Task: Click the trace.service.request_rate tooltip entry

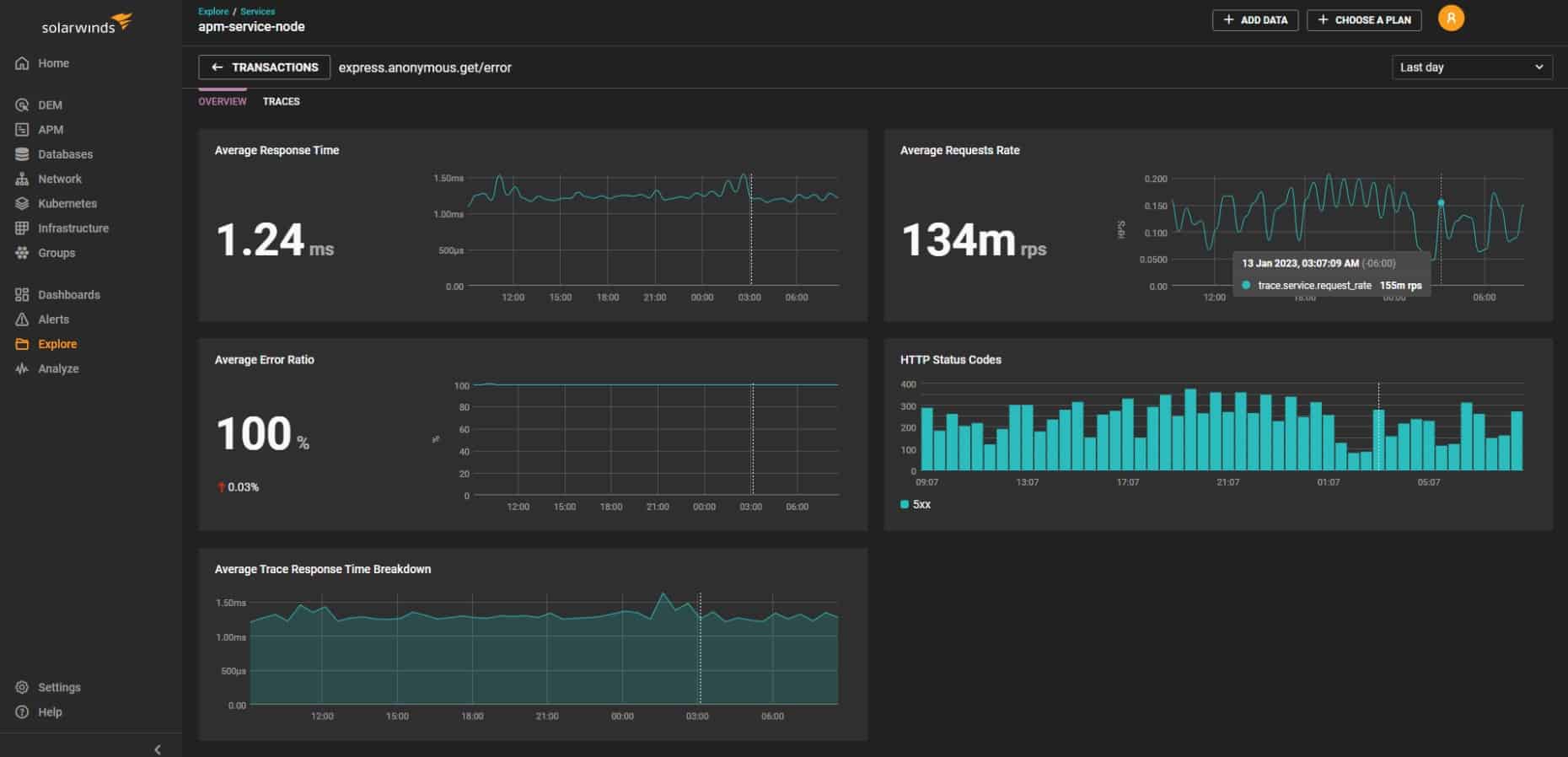Action: [1332, 286]
